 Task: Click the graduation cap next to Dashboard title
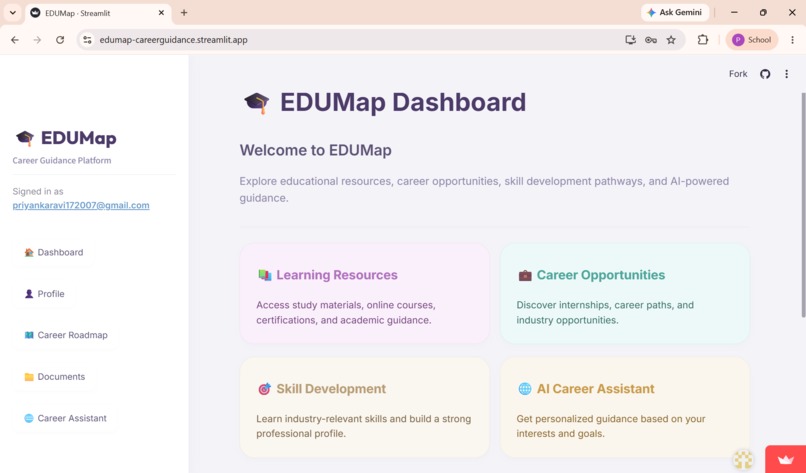click(257, 102)
